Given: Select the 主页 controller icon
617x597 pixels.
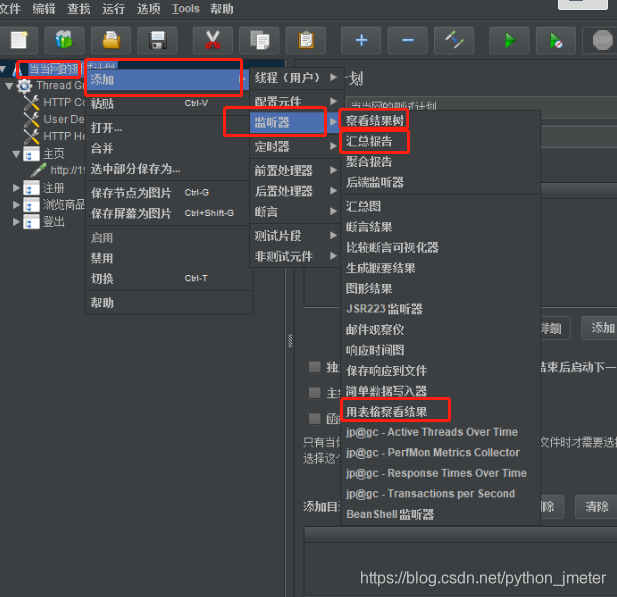Looking at the screenshot, I should (31, 154).
